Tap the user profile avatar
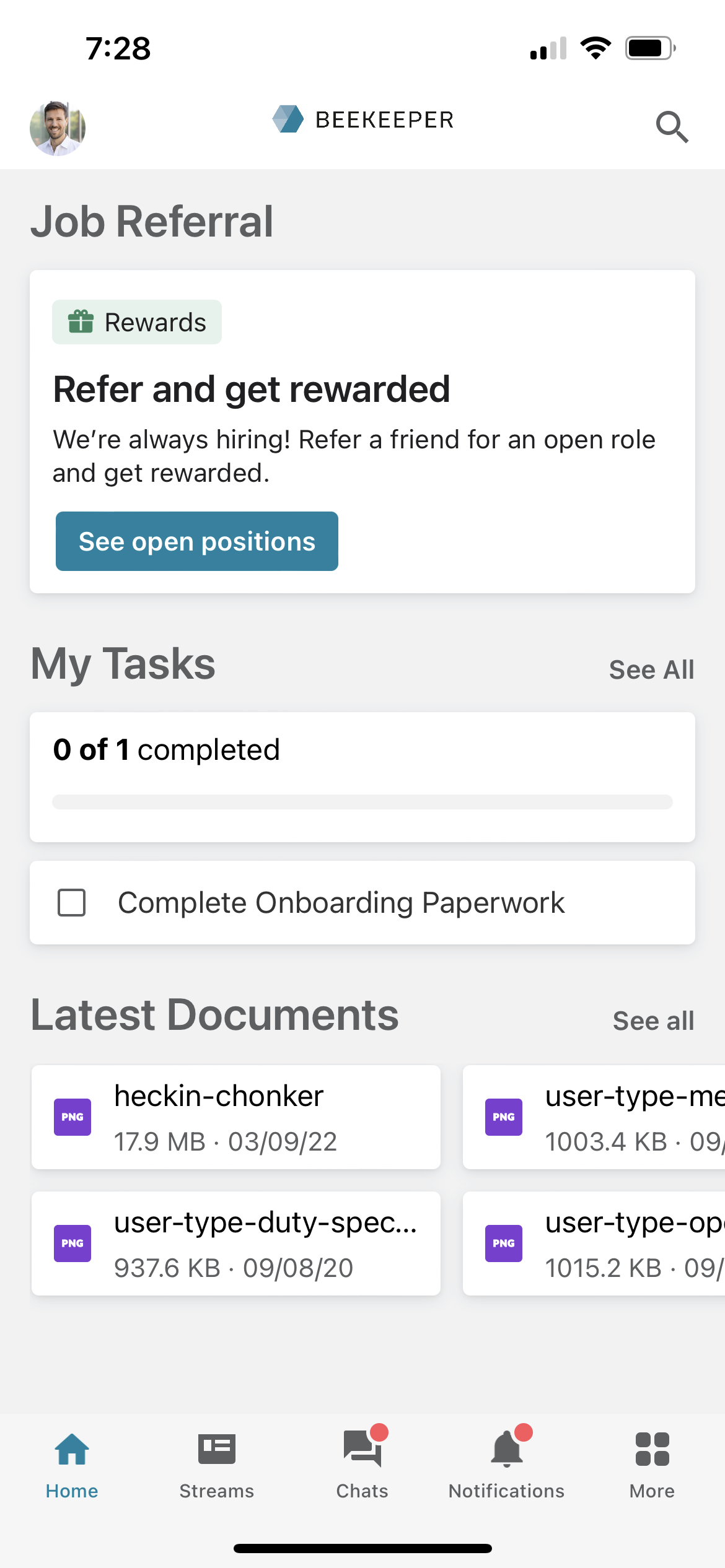This screenshot has width=725, height=1568. tap(58, 128)
